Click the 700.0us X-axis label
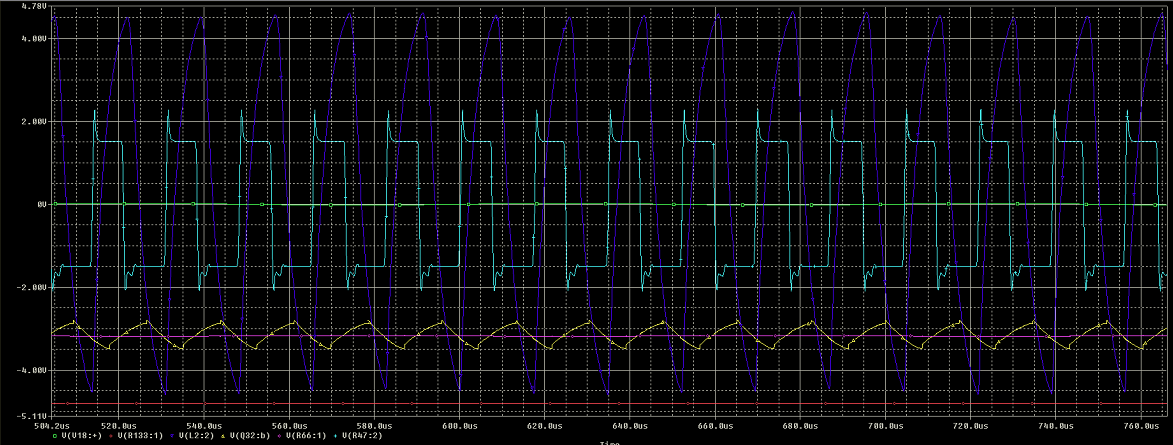Screen dimensions: 1173x445 [886, 426]
